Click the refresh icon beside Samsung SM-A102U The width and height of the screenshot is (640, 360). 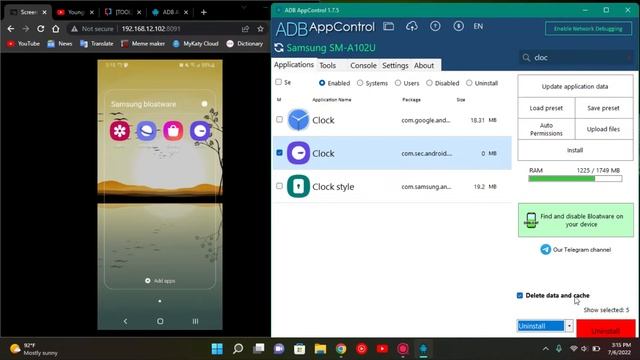tap(279, 48)
